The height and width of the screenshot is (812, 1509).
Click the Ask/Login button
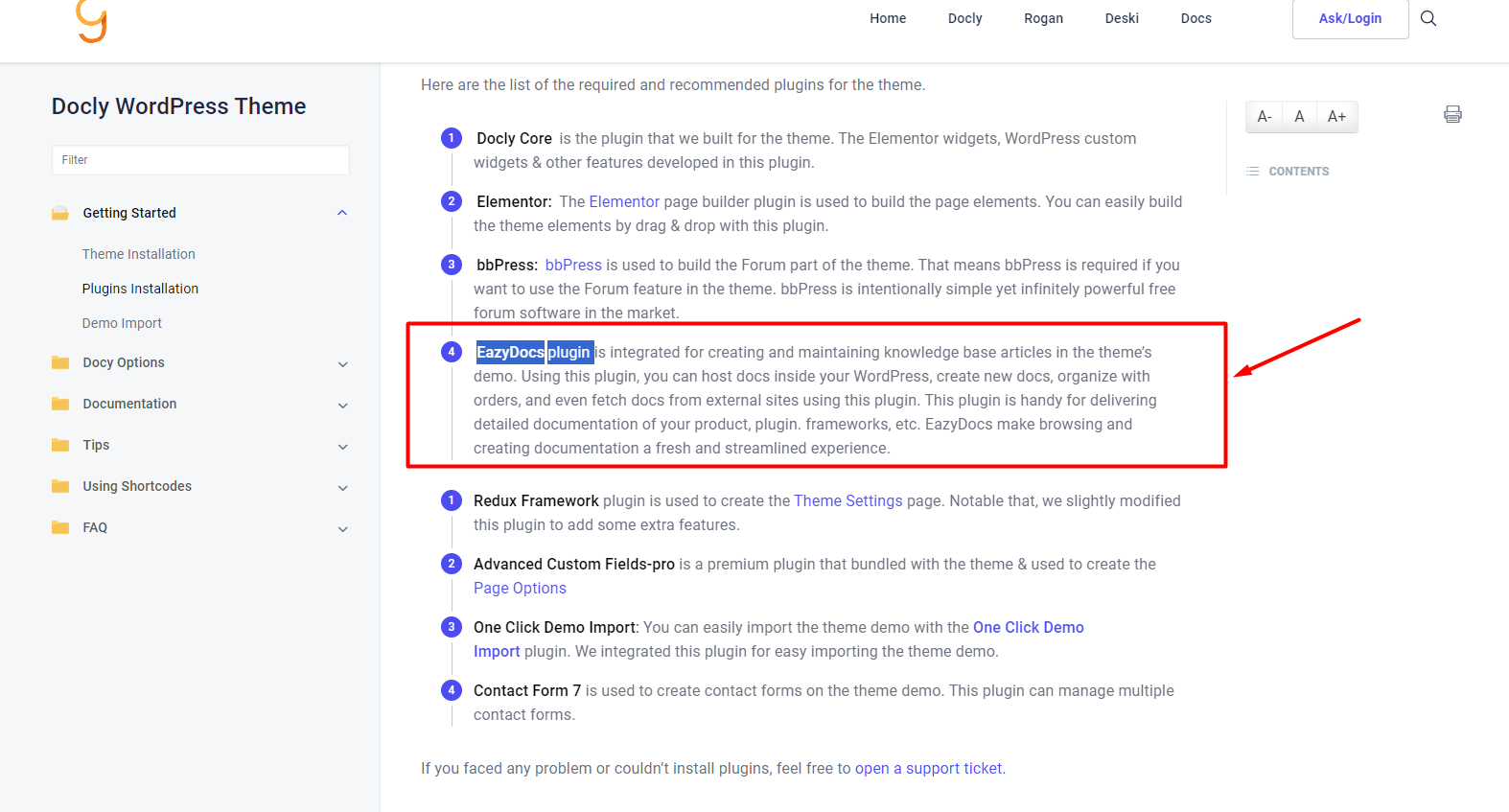[1350, 18]
